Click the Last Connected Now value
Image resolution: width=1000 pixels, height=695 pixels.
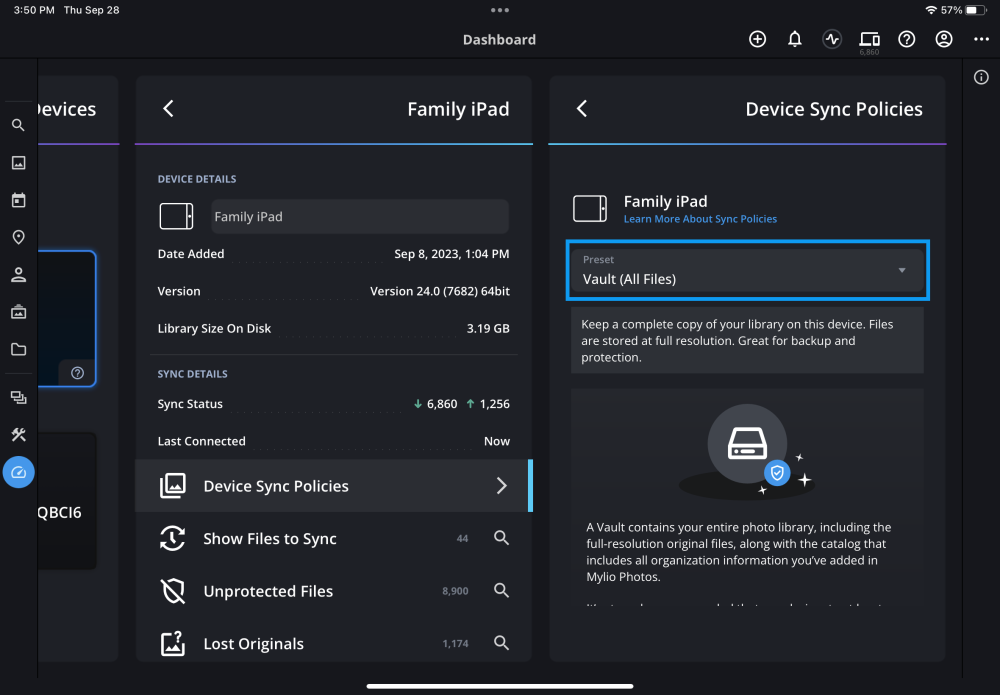coord(496,441)
